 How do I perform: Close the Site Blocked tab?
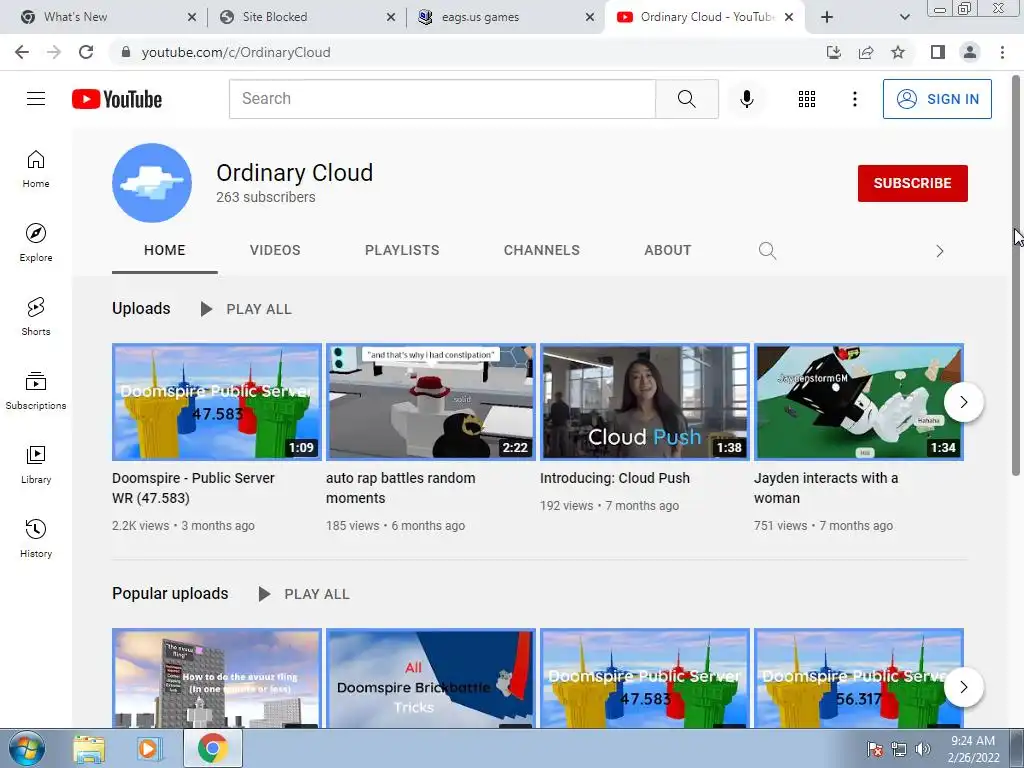[x=391, y=17]
